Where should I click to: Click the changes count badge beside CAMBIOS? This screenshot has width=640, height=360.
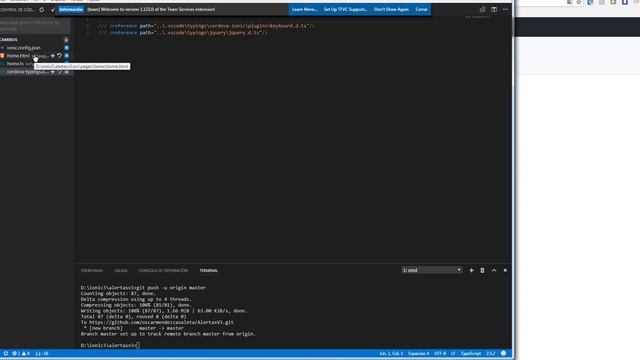(x=66, y=40)
